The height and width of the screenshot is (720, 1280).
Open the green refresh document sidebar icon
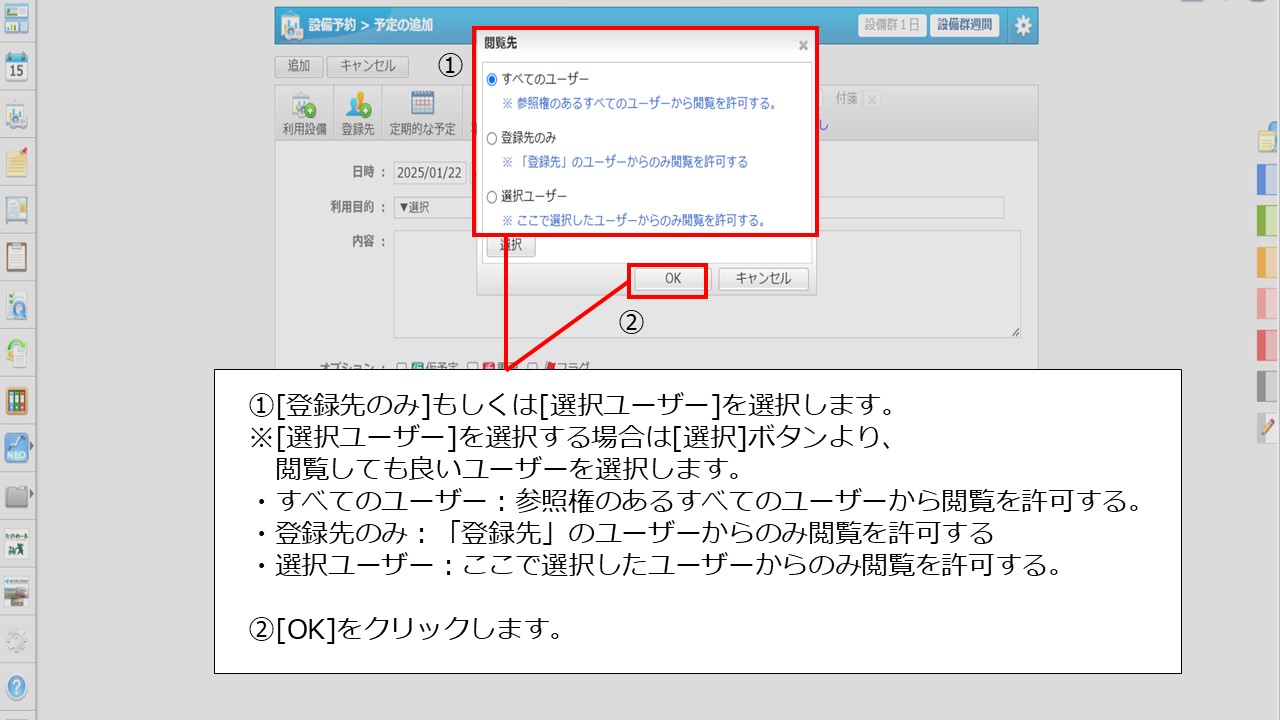pos(16,354)
